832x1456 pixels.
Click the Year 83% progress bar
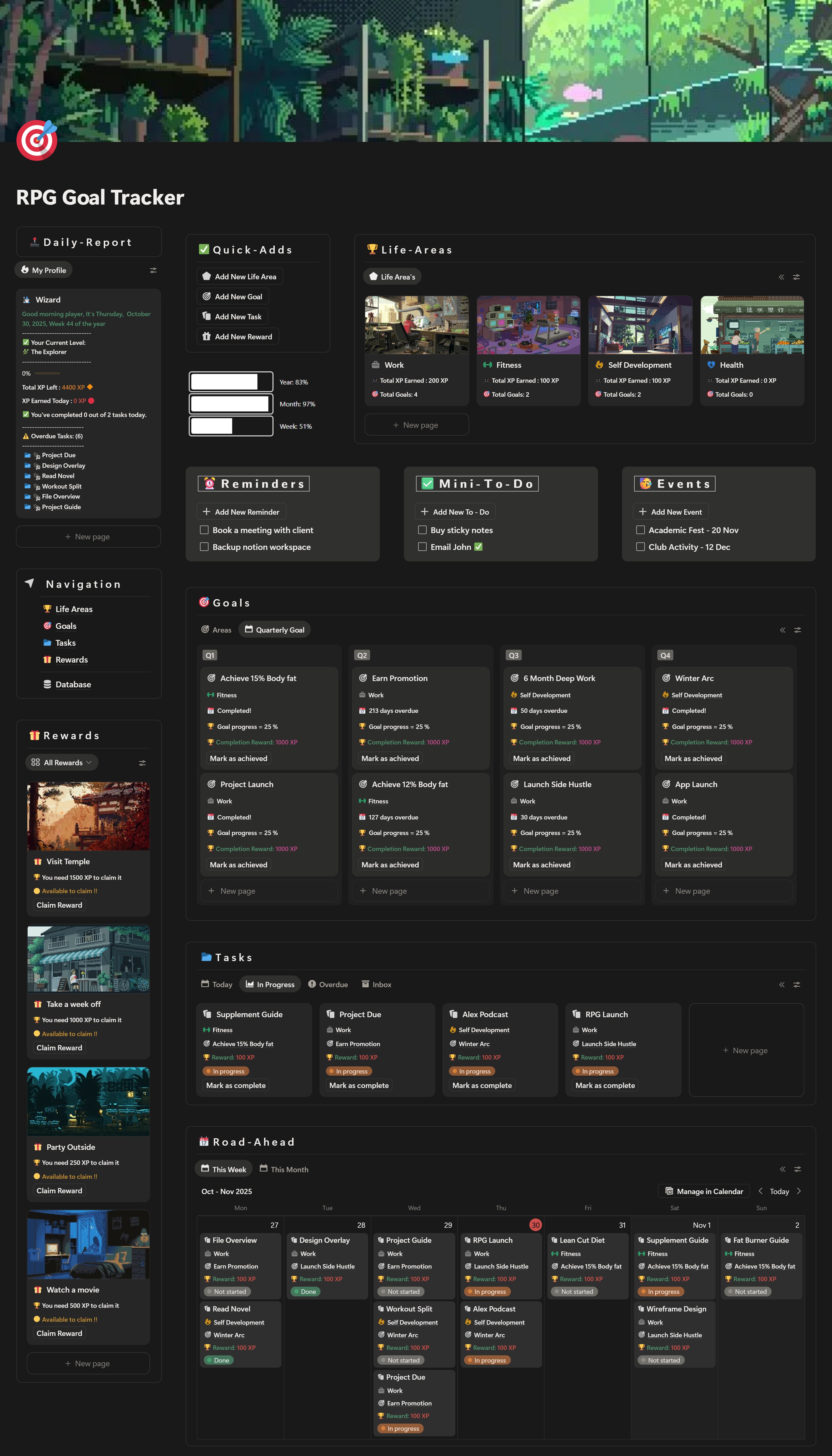(231, 382)
